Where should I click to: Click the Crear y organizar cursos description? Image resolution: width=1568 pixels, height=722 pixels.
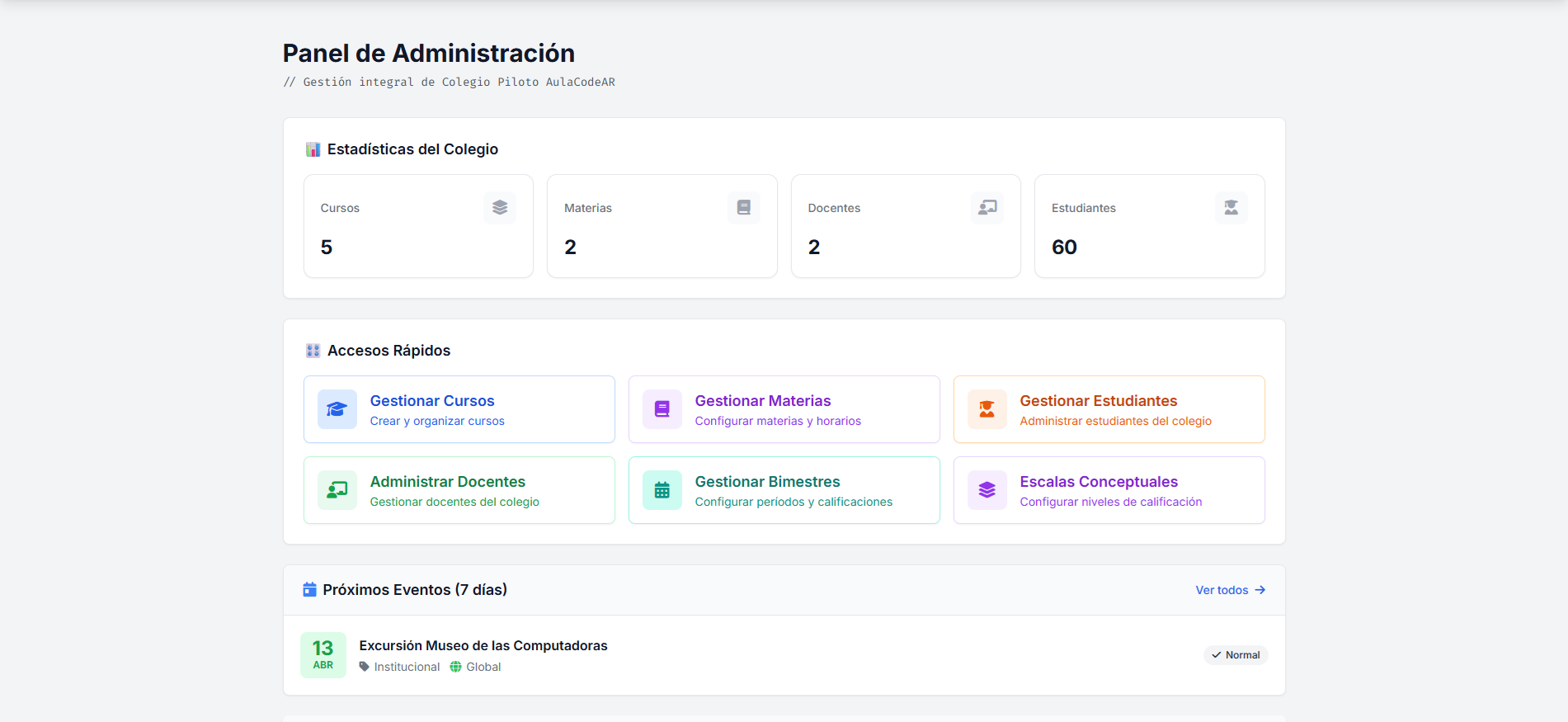[x=437, y=421]
